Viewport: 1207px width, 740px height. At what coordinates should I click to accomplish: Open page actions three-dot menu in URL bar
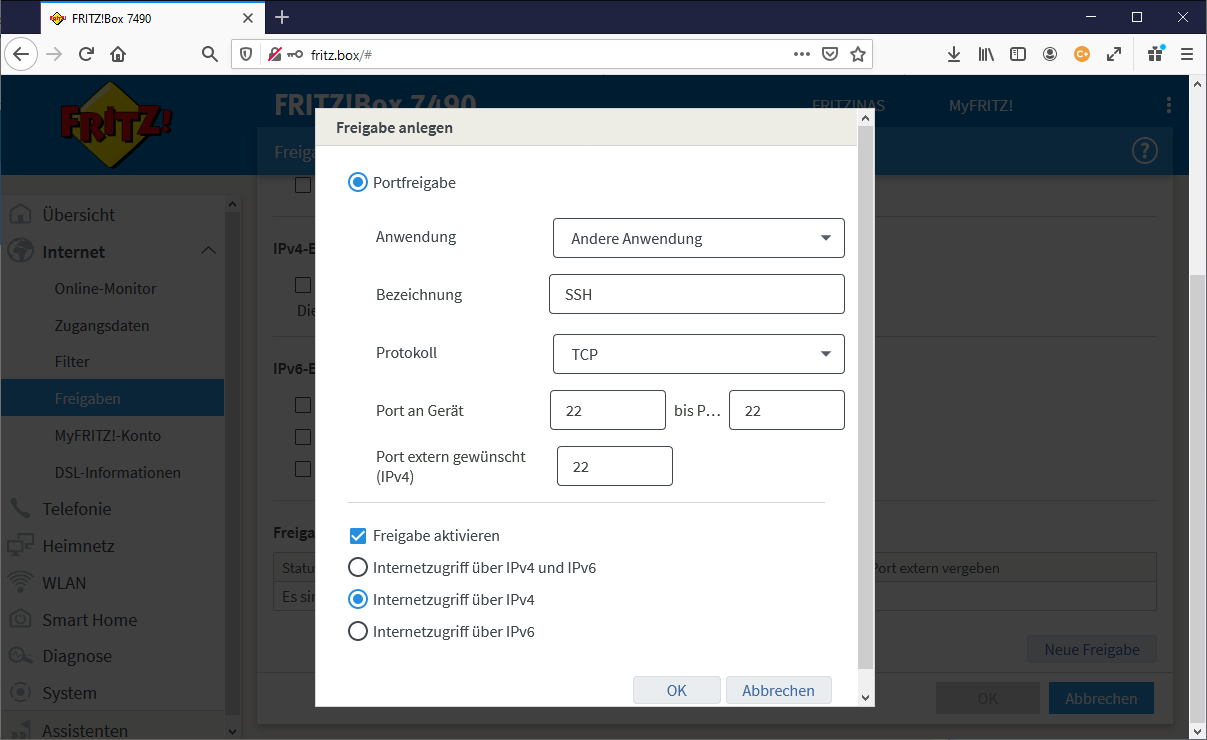pos(802,54)
